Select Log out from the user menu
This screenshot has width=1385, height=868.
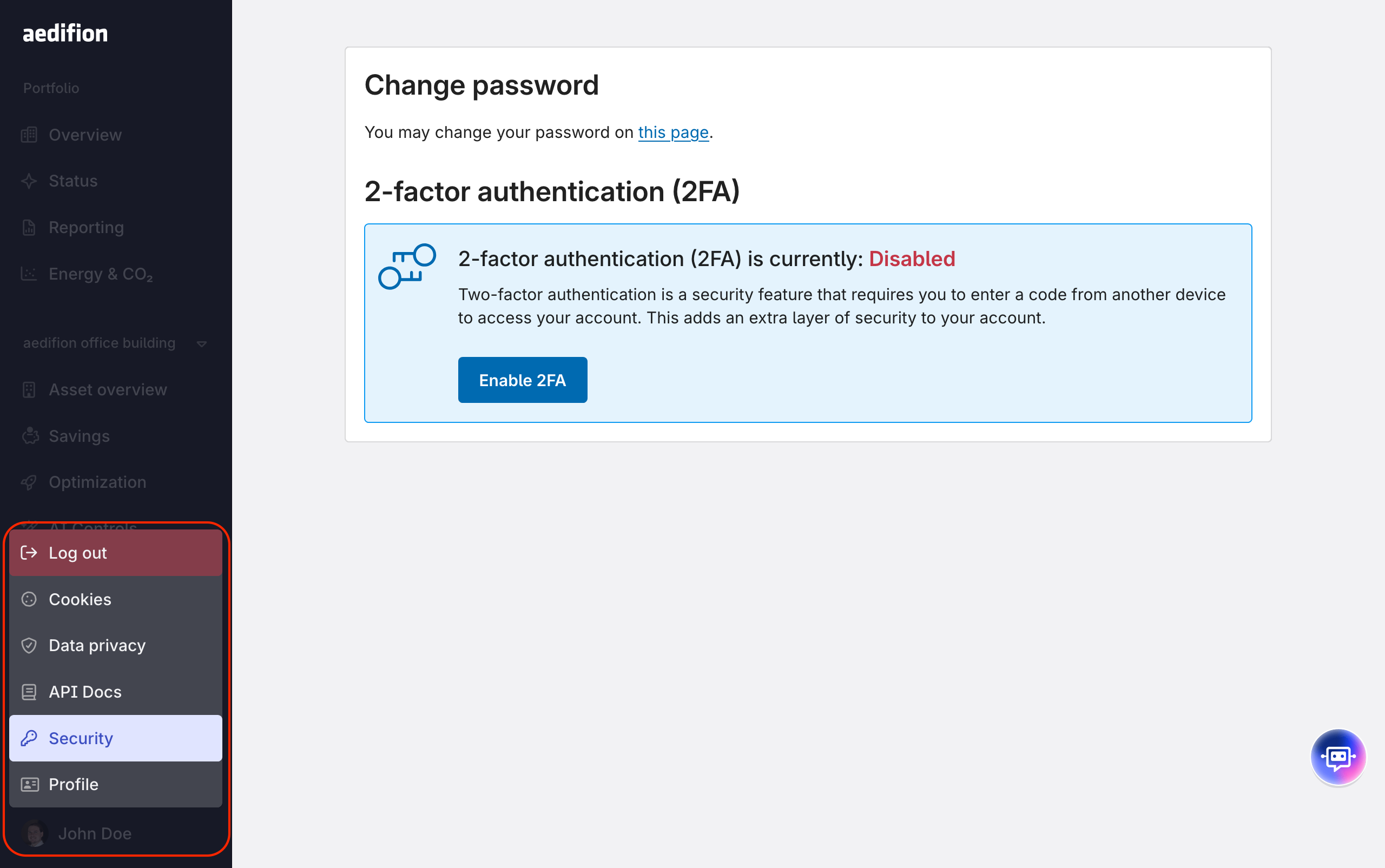point(78,553)
